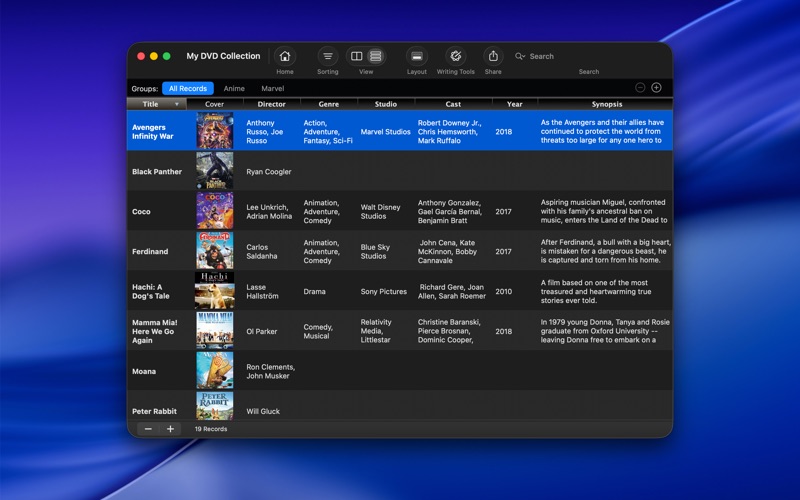Remove group with the minus circle icon

point(640,88)
